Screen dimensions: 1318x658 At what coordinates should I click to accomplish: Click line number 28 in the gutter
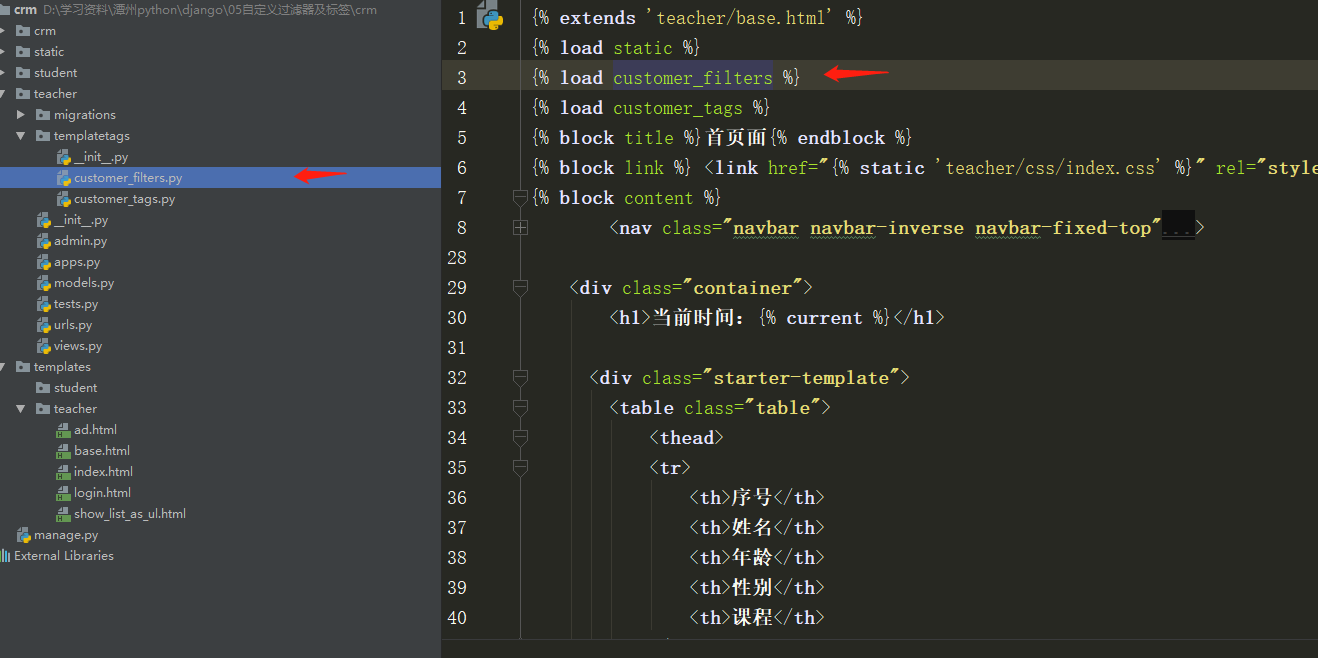(x=457, y=258)
